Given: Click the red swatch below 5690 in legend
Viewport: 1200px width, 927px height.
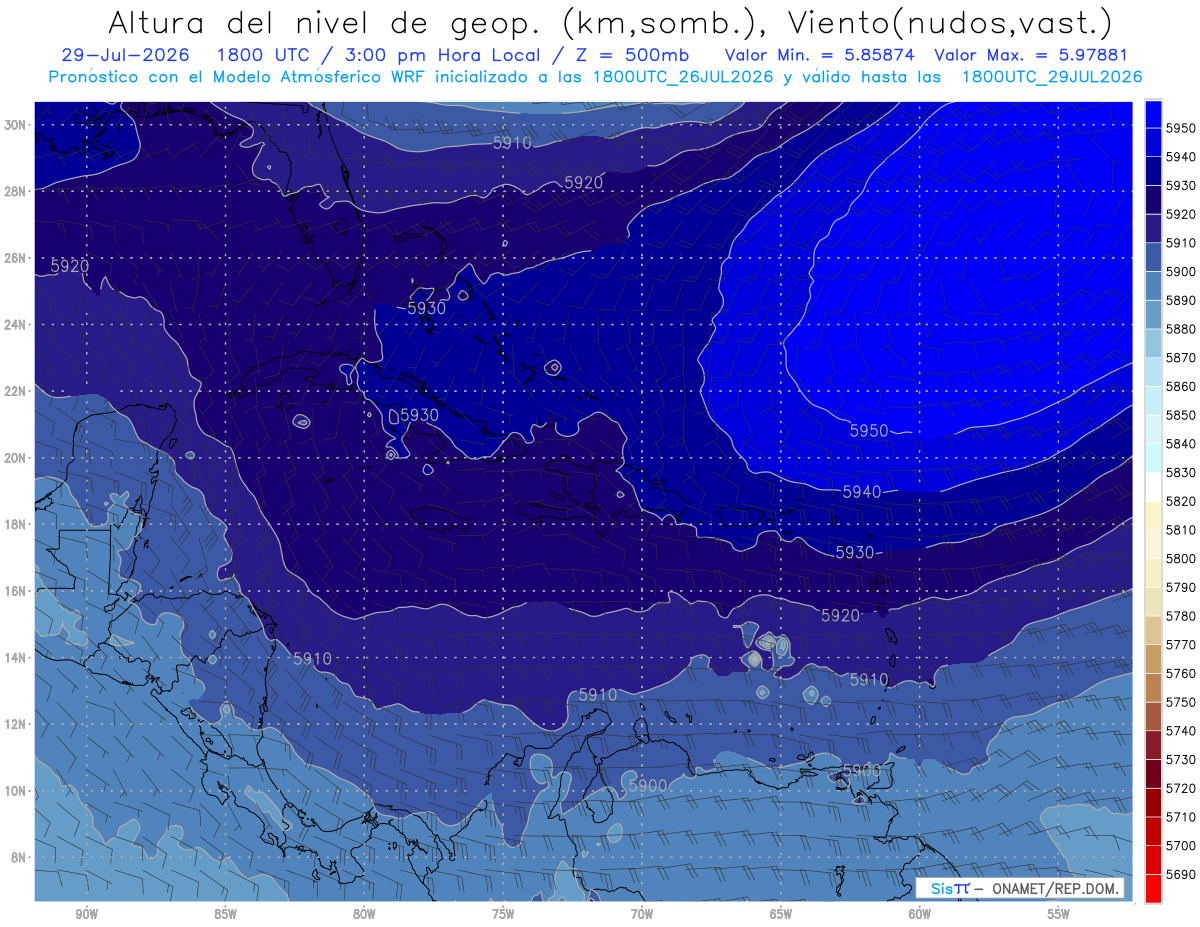Looking at the screenshot, I should tap(1153, 888).
